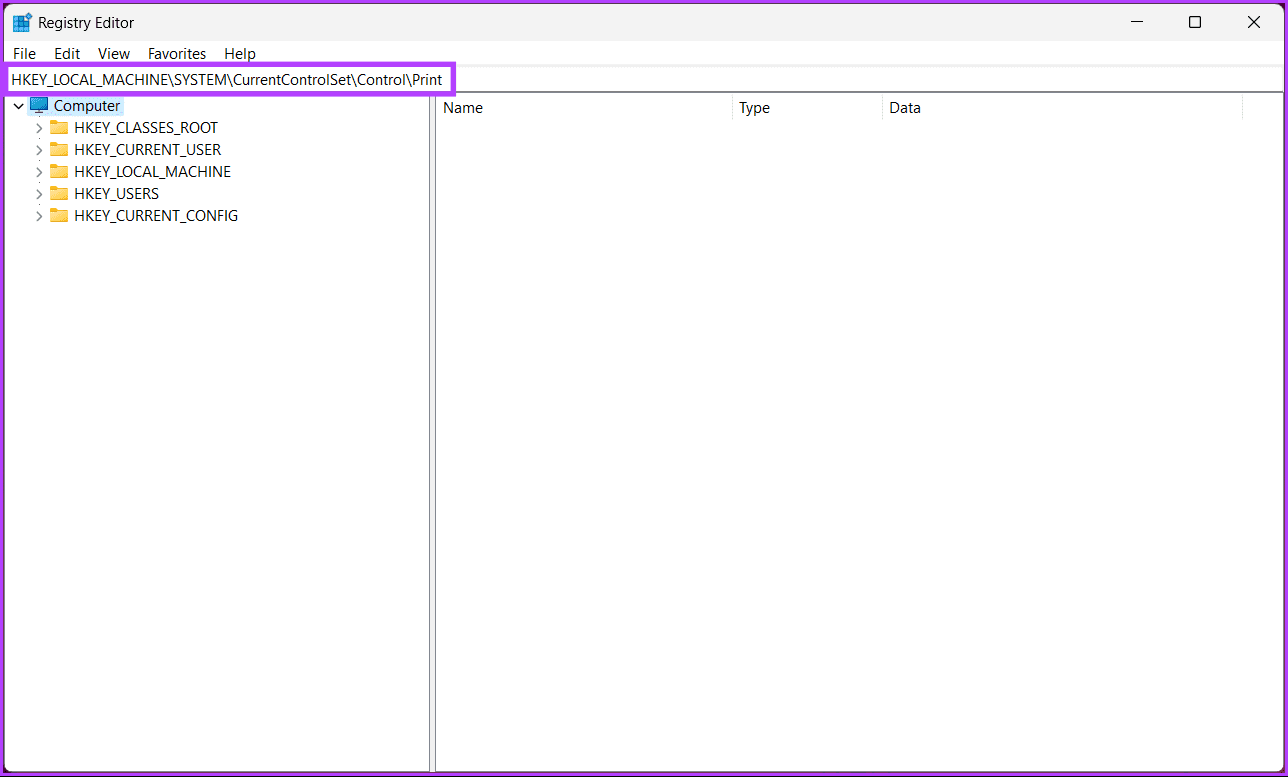Select the HKEY_CURRENT_CONFIG tree label
Viewport: 1288px width, 777px height.
[156, 215]
